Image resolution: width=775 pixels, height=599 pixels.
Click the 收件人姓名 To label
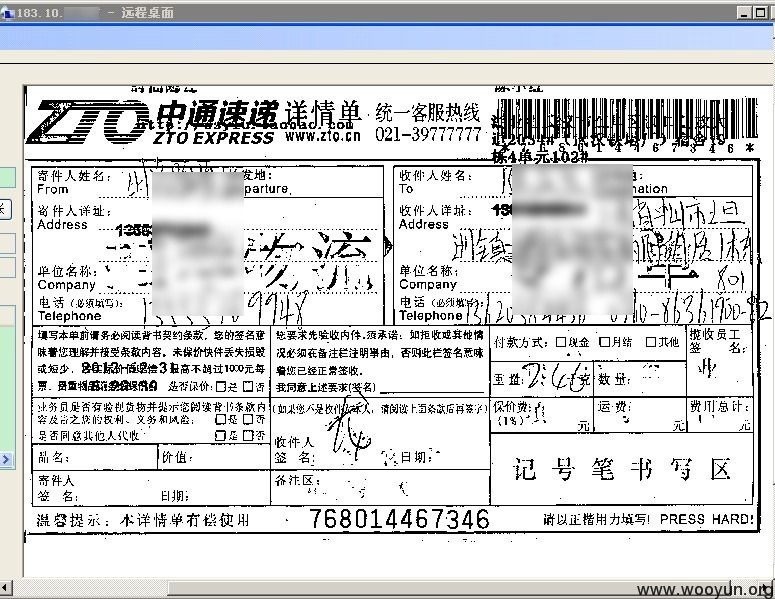point(436,182)
